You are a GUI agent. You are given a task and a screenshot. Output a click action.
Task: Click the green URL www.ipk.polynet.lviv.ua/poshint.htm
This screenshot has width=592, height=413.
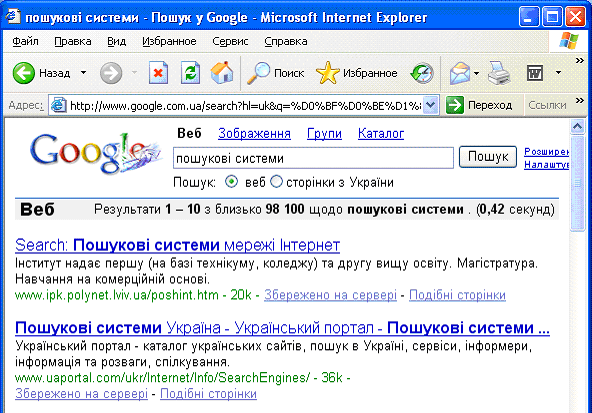pos(117,295)
